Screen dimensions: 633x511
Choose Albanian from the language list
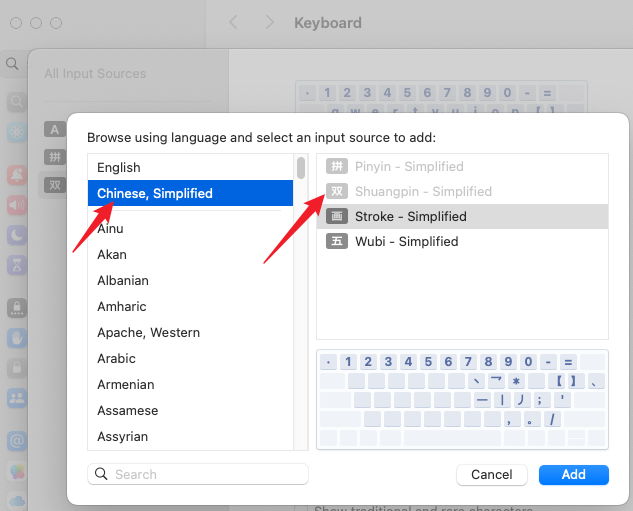click(x=123, y=280)
